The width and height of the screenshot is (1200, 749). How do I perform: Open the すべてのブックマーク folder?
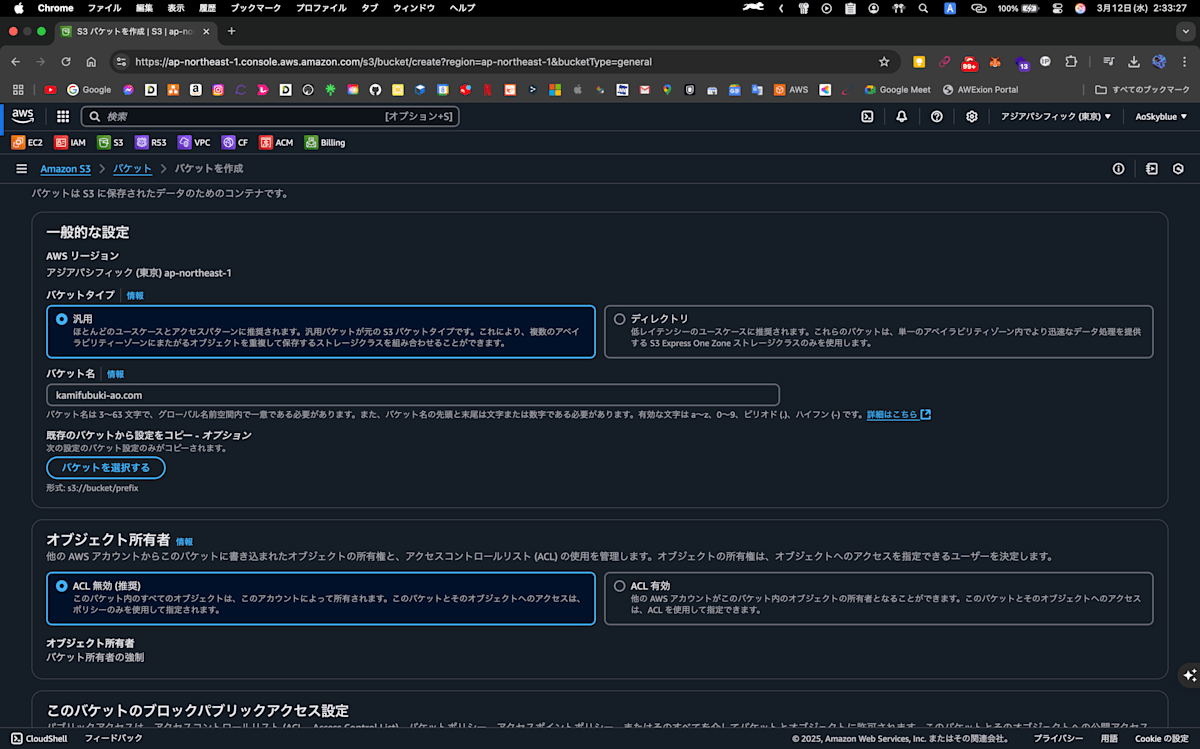[x=1142, y=90]
